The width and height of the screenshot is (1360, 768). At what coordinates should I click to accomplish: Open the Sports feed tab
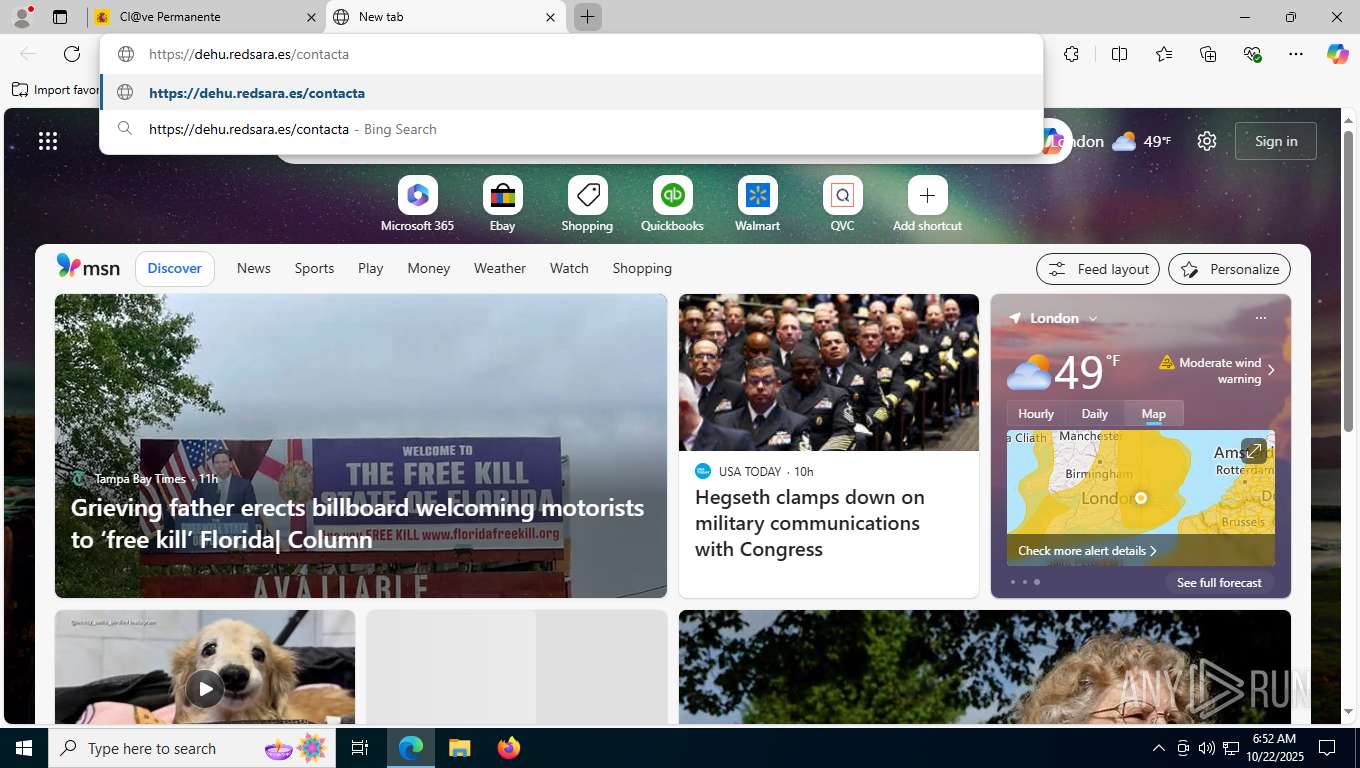314,268
